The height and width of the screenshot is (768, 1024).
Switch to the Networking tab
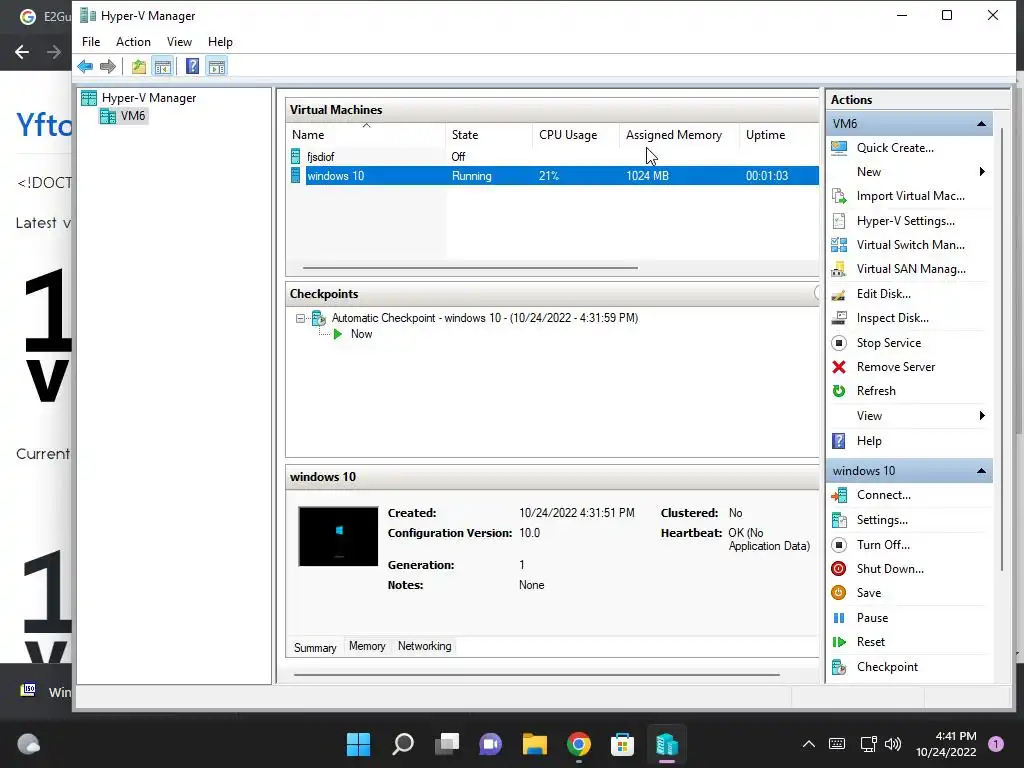click(424, 646)
